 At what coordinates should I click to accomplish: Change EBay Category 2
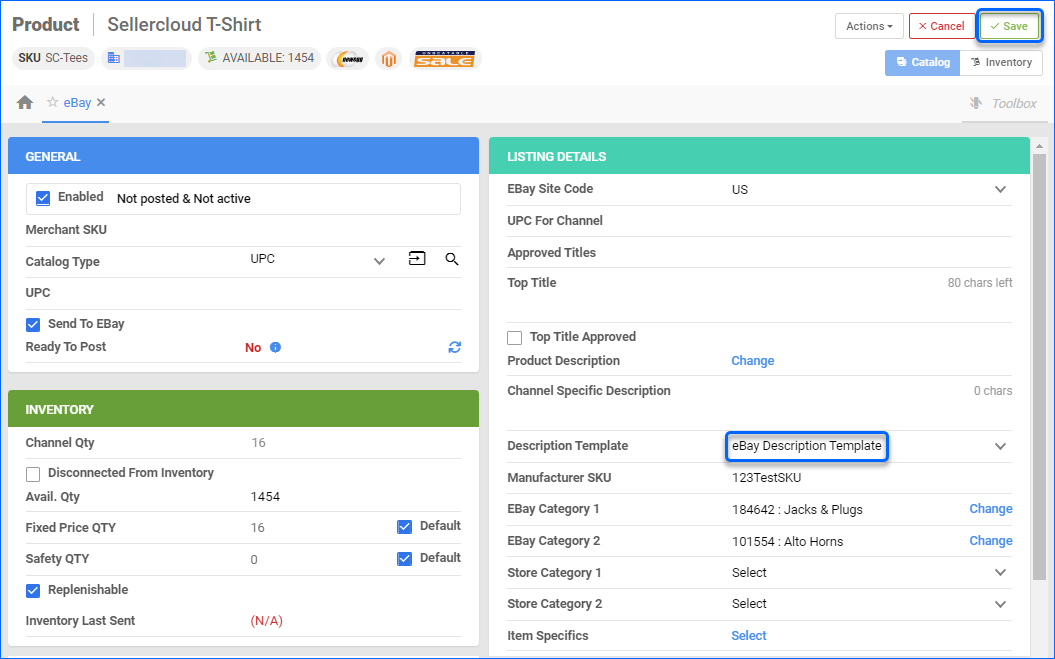(x=991, y=541)
